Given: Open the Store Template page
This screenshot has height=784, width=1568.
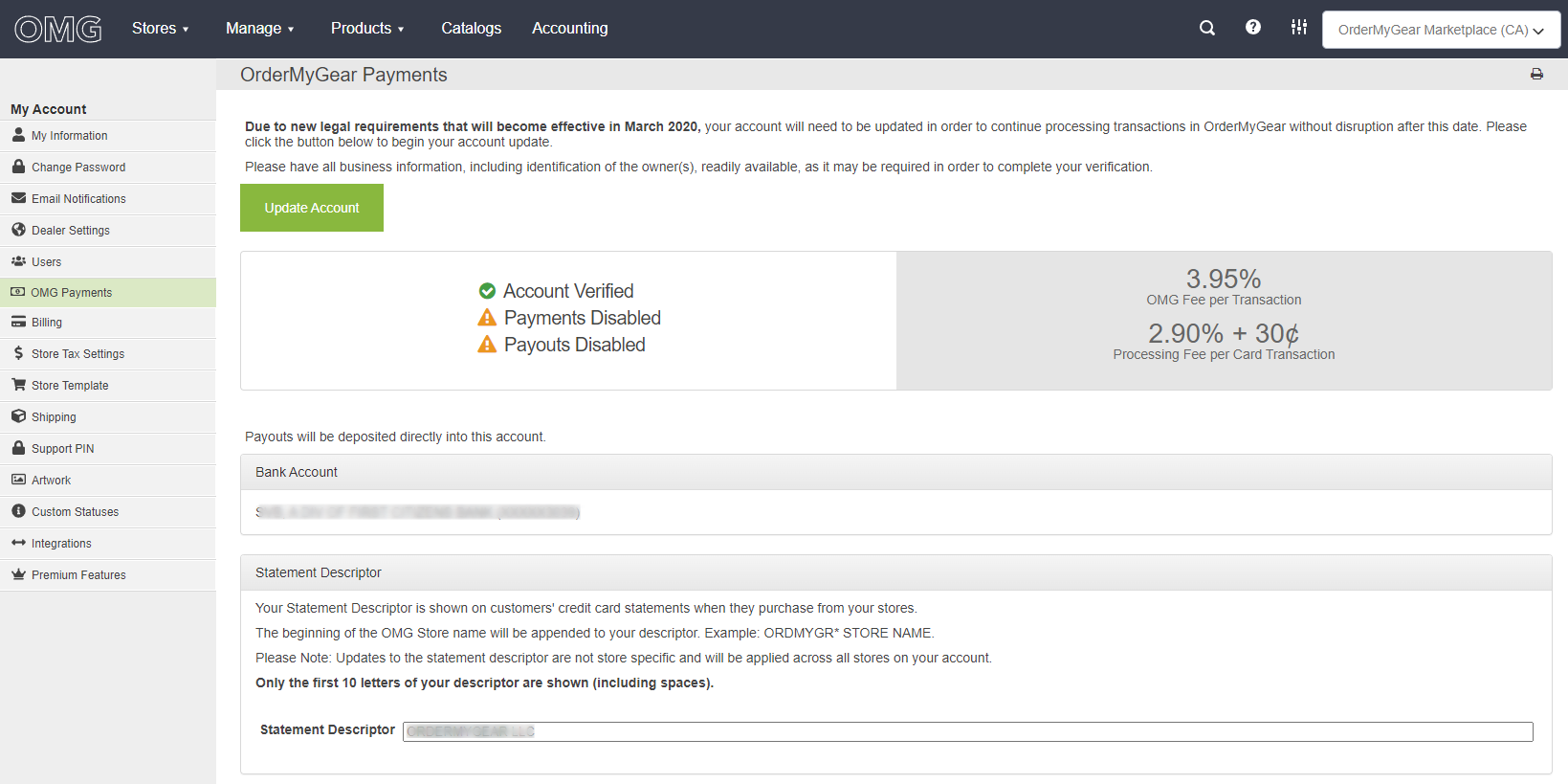Looking at the screenshot, I should tap(108, 386).
